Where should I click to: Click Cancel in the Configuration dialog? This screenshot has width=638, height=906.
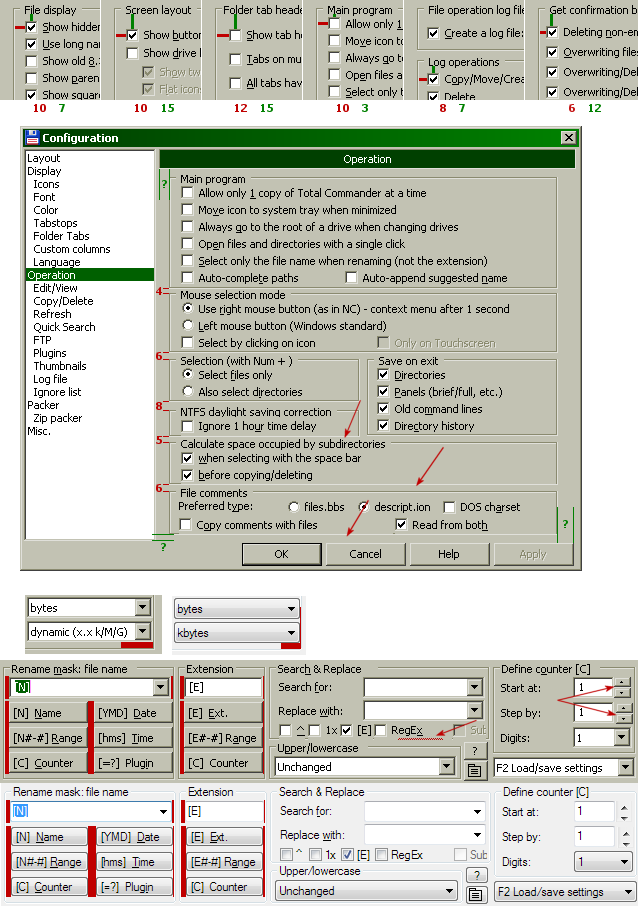click(x=365, y=554)
